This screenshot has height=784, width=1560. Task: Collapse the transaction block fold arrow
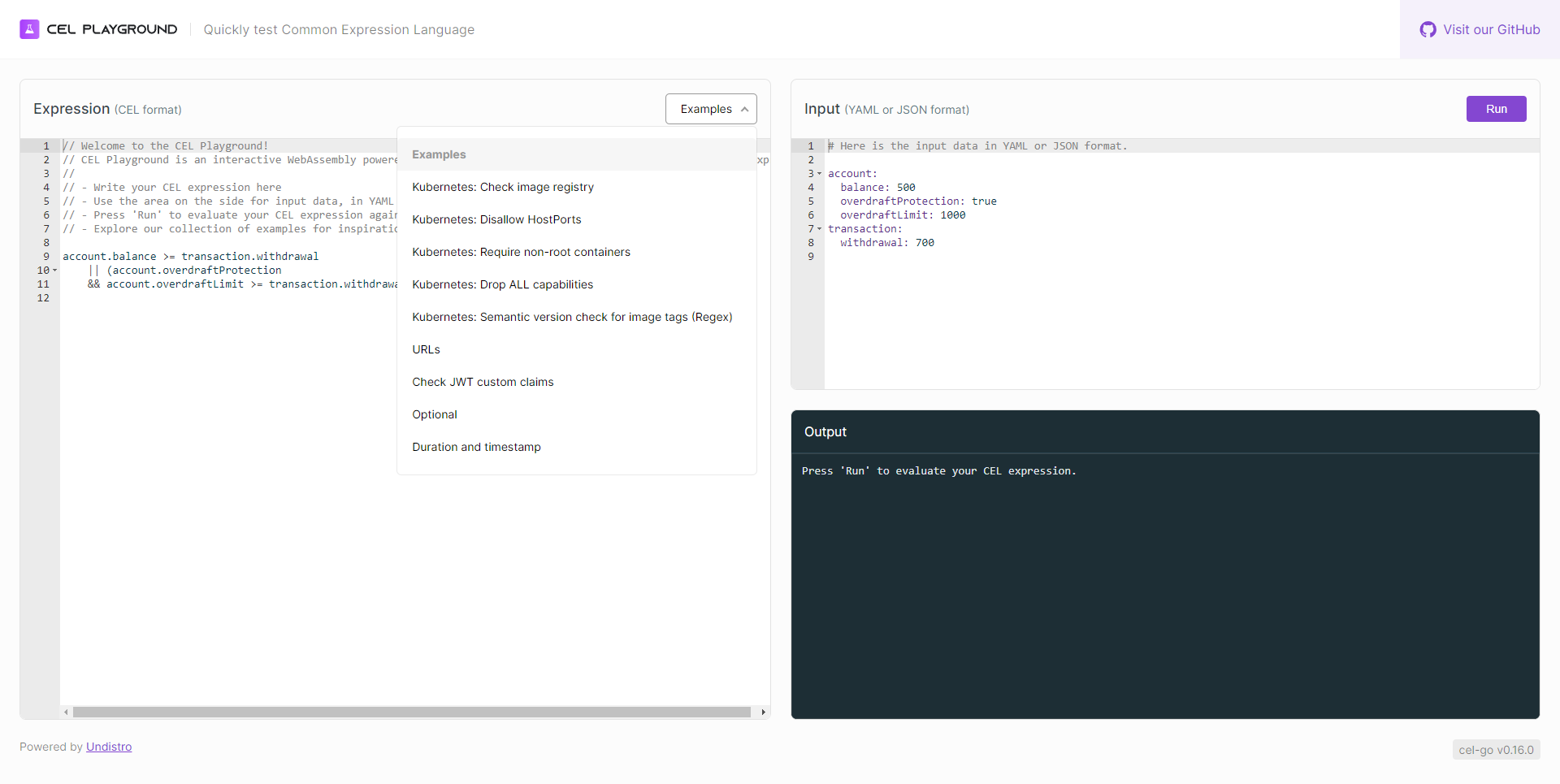[x=819, y=229]
